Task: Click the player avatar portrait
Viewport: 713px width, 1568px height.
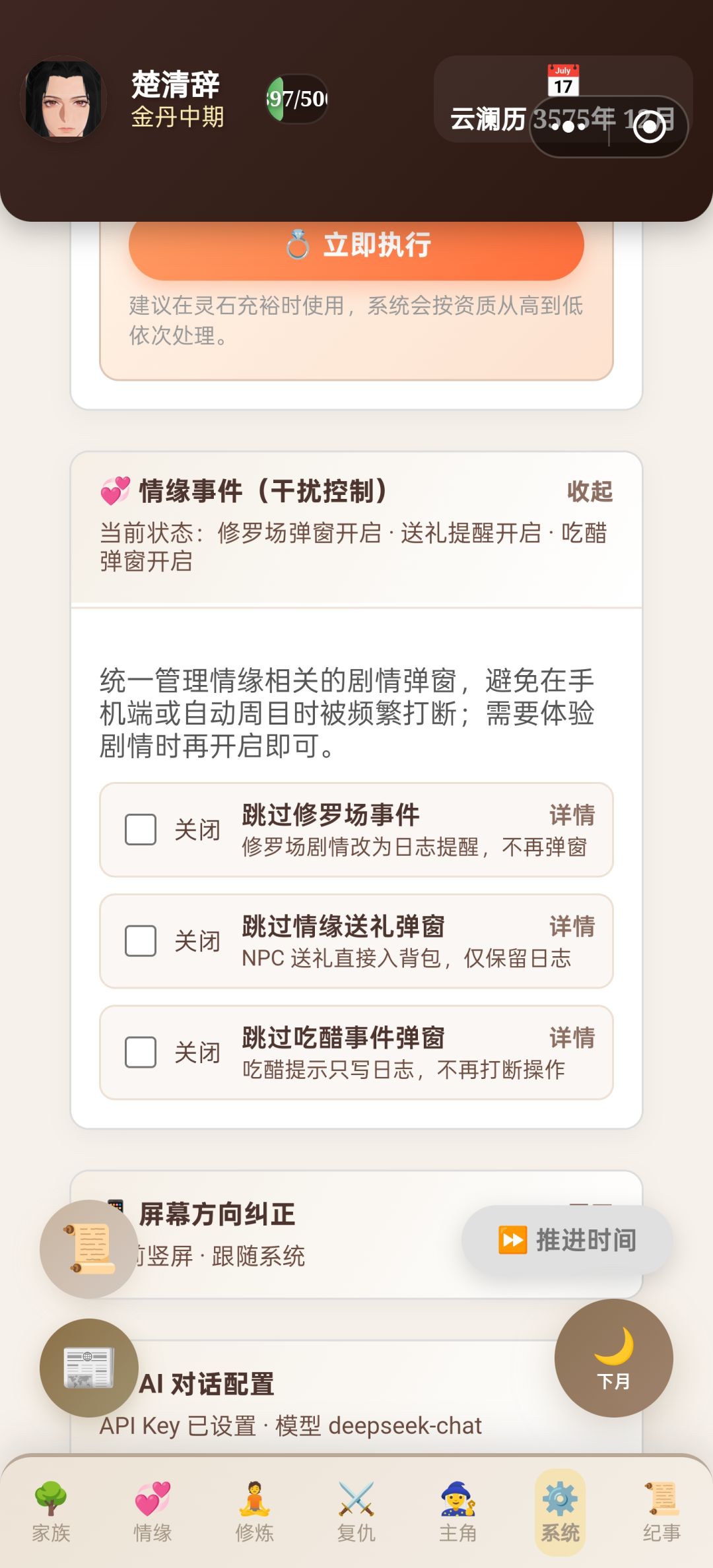Action: click(x=65, y=99)
